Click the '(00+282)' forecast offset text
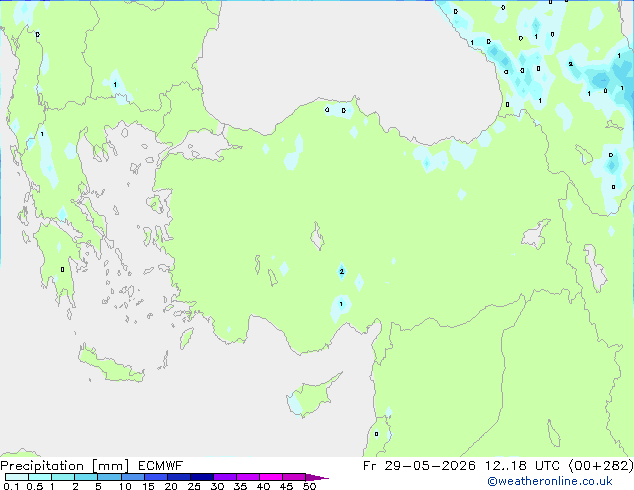634x490 pixels. click(x=601, y=466)
